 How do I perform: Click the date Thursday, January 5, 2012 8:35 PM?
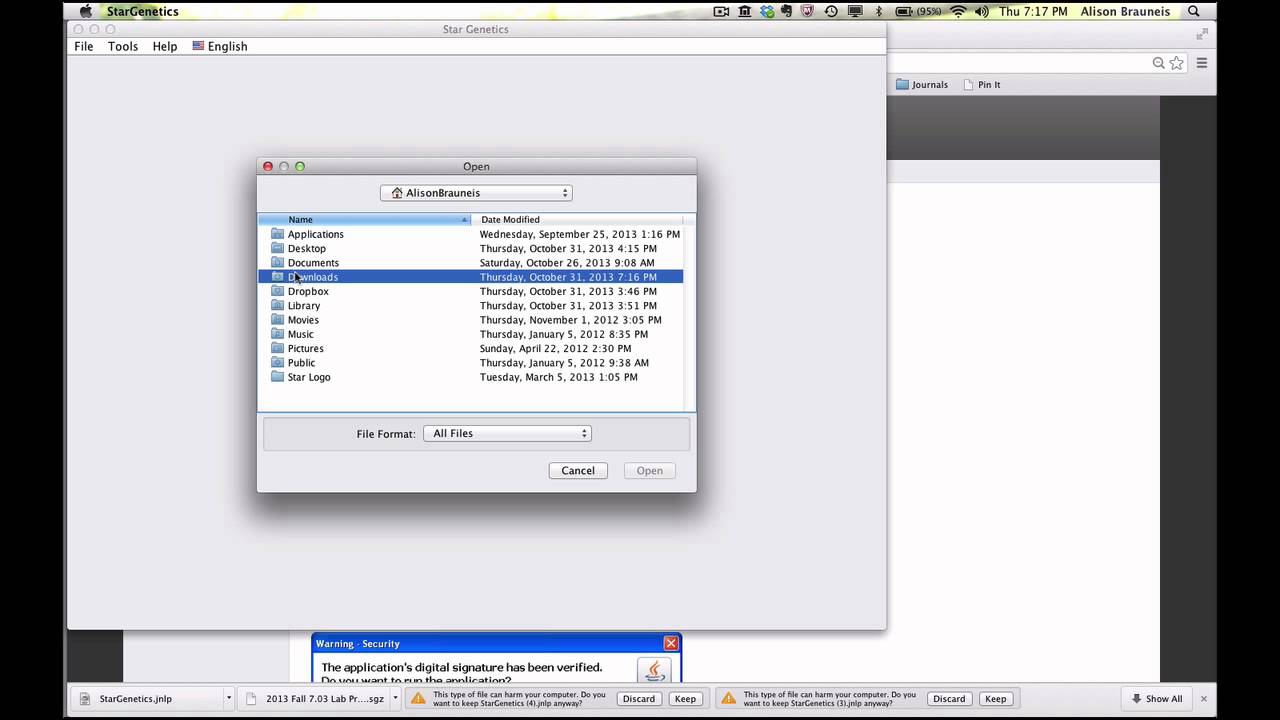564,334
